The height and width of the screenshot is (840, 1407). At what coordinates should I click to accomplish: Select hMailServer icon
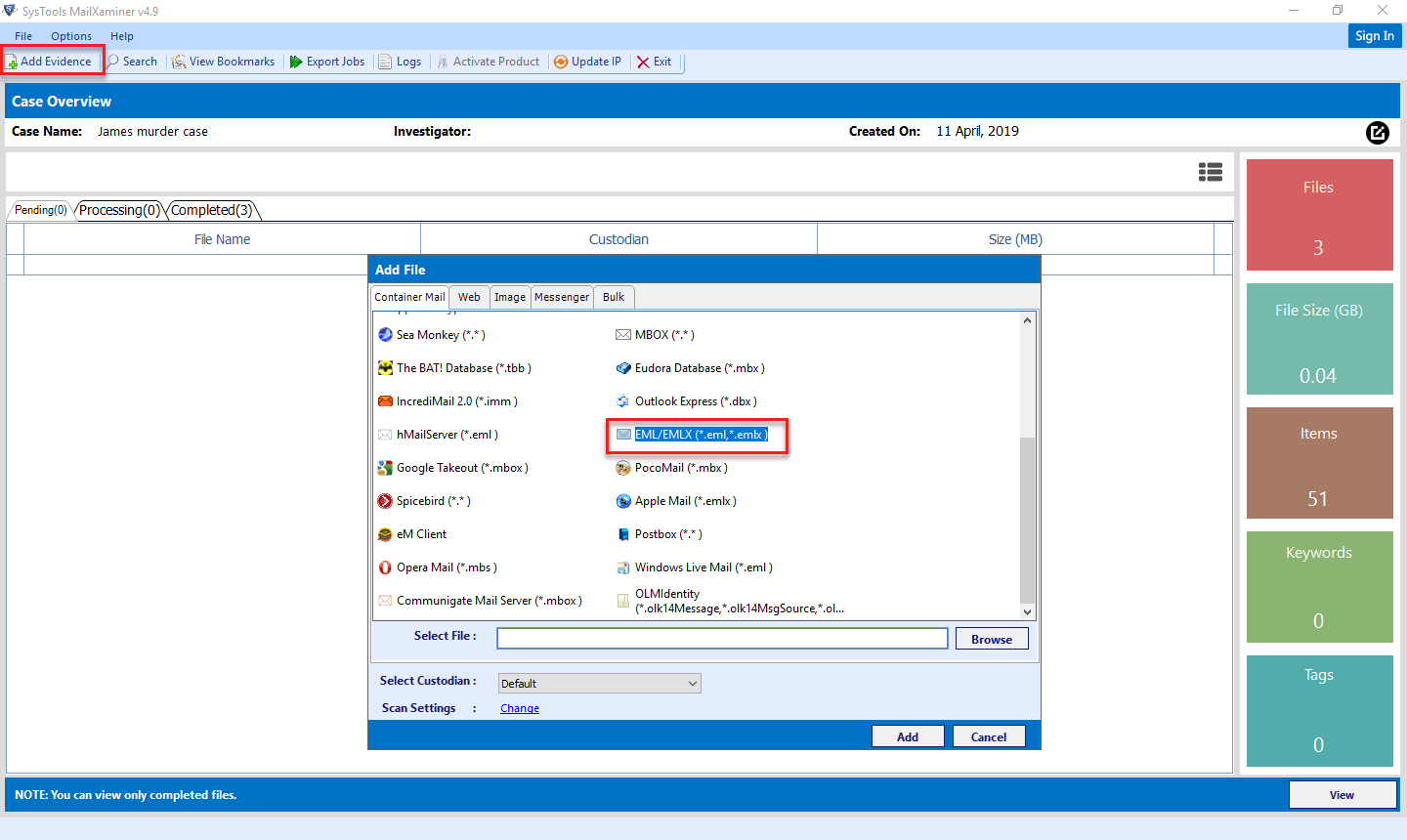385,435
